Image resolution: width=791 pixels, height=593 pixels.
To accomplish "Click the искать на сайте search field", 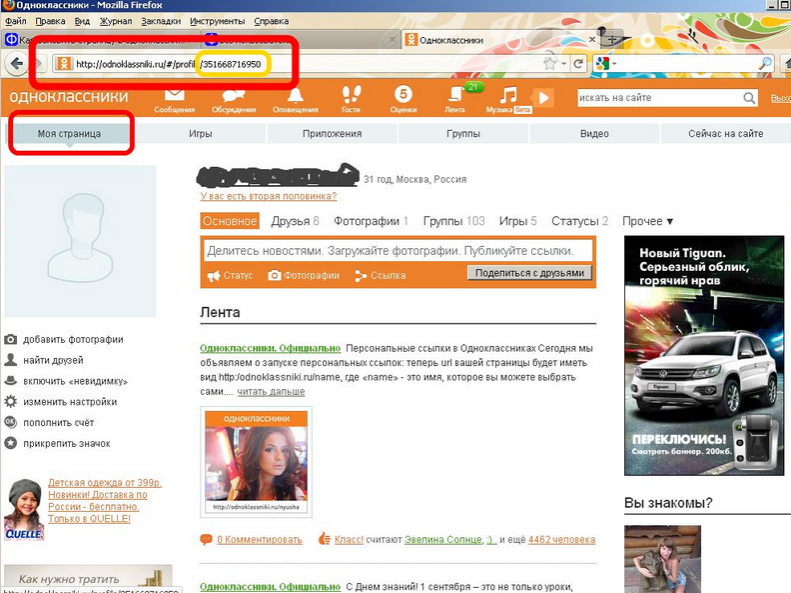I will (660, 98).
